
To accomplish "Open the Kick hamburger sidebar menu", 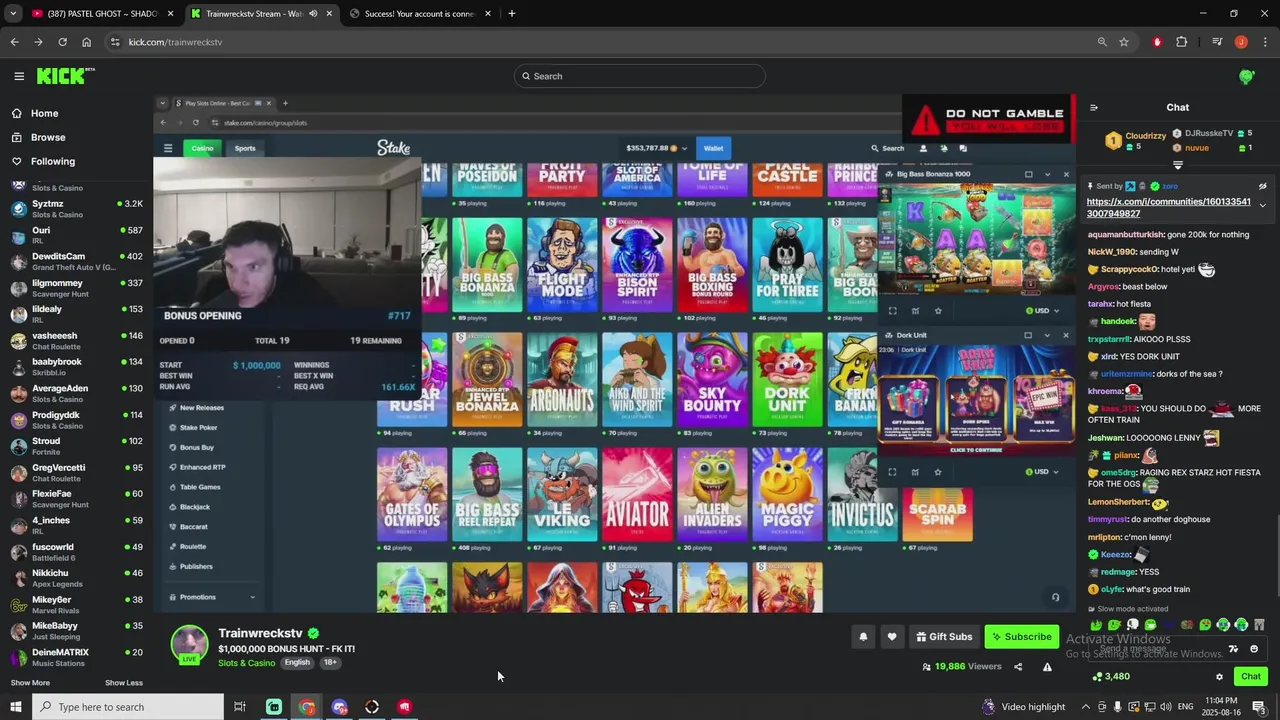I will 19,76.
